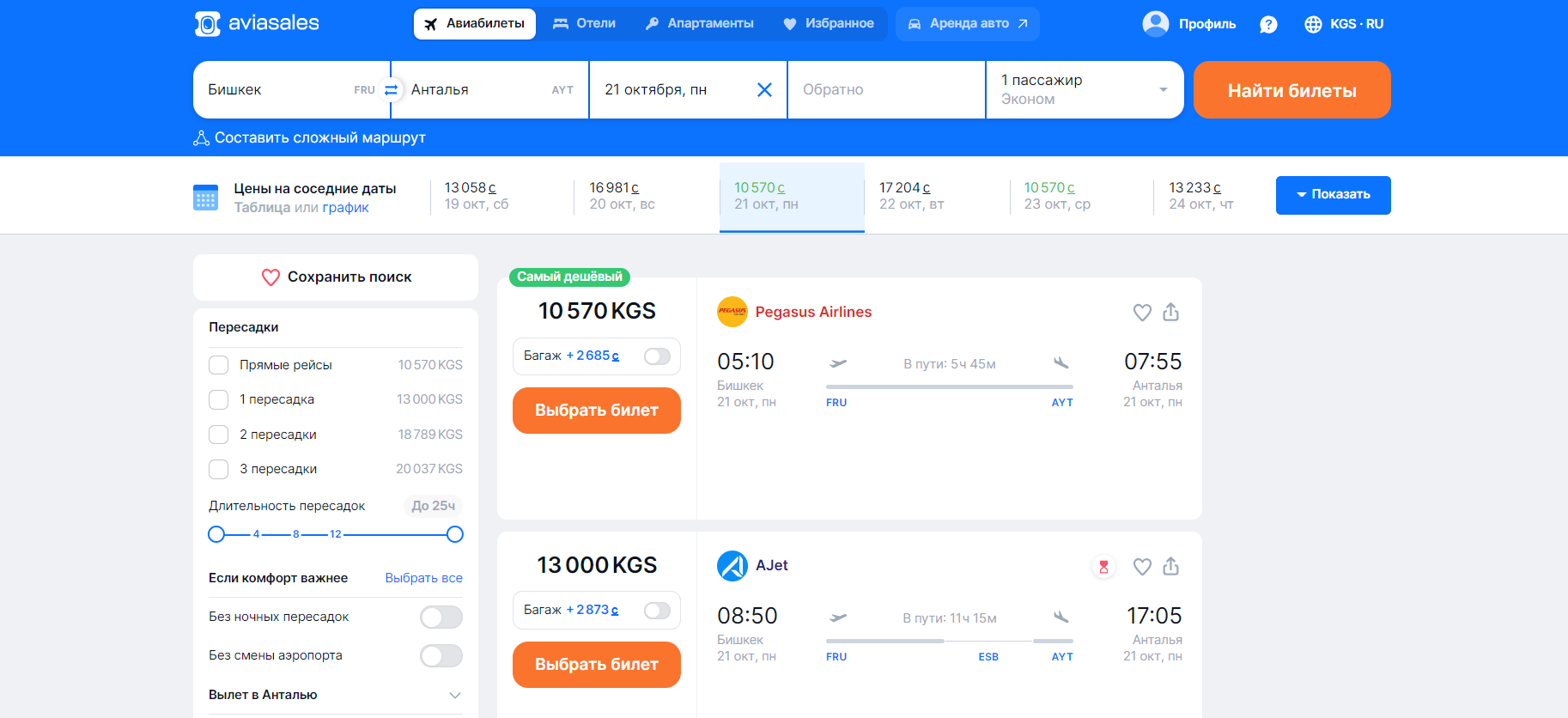Viewport: 1568px width, 718px height.
Task: Choose the 13 000 KGS ticket
Action: click(597, 665)
